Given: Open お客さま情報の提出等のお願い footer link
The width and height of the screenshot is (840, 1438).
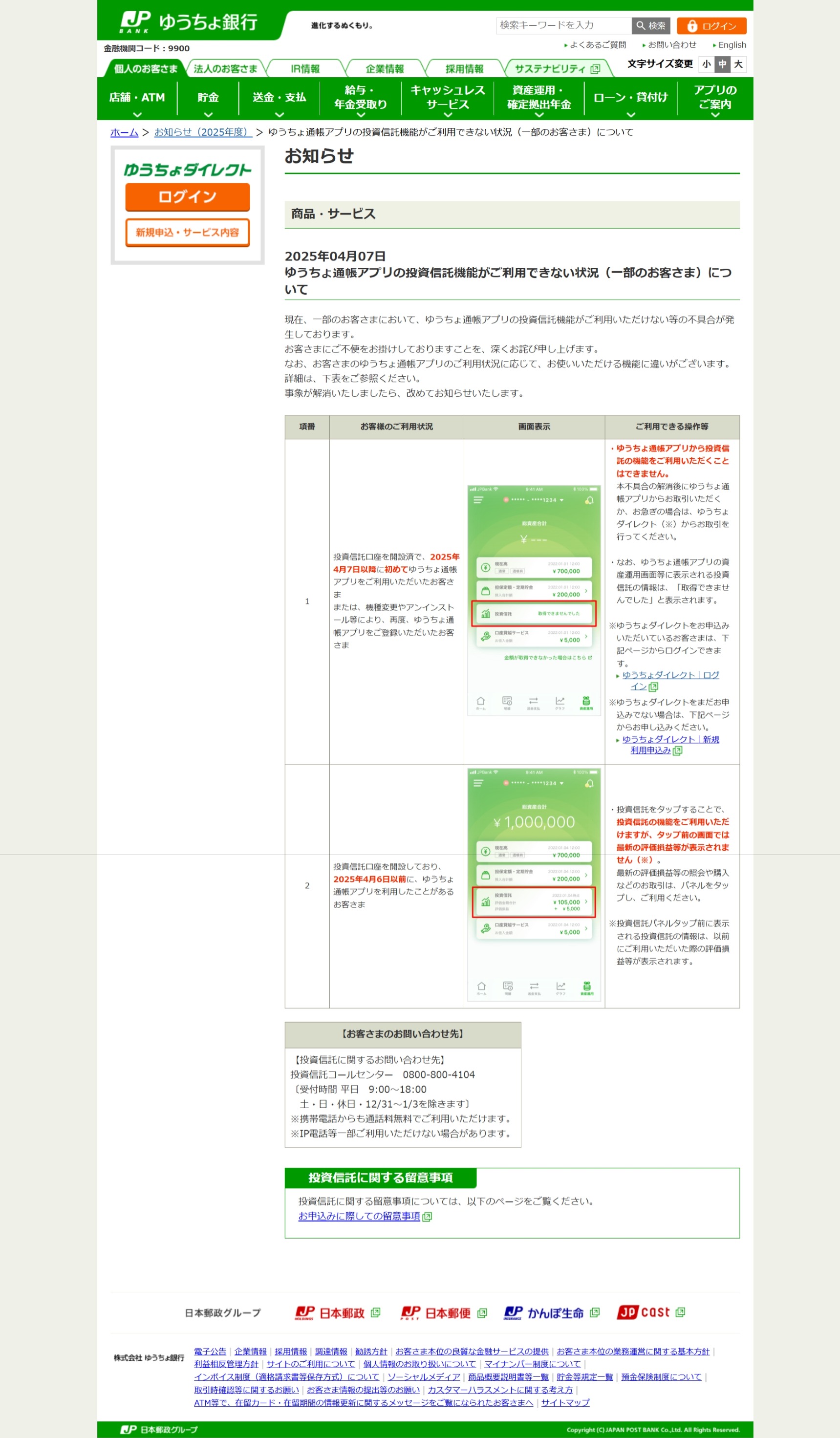Looking at the screenshot, I should 364,1390.
